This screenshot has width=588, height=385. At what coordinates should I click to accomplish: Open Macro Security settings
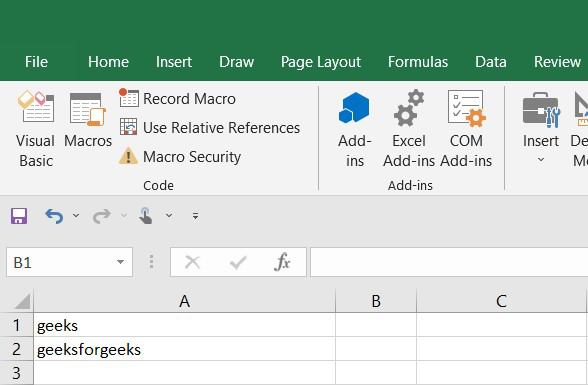180,157
